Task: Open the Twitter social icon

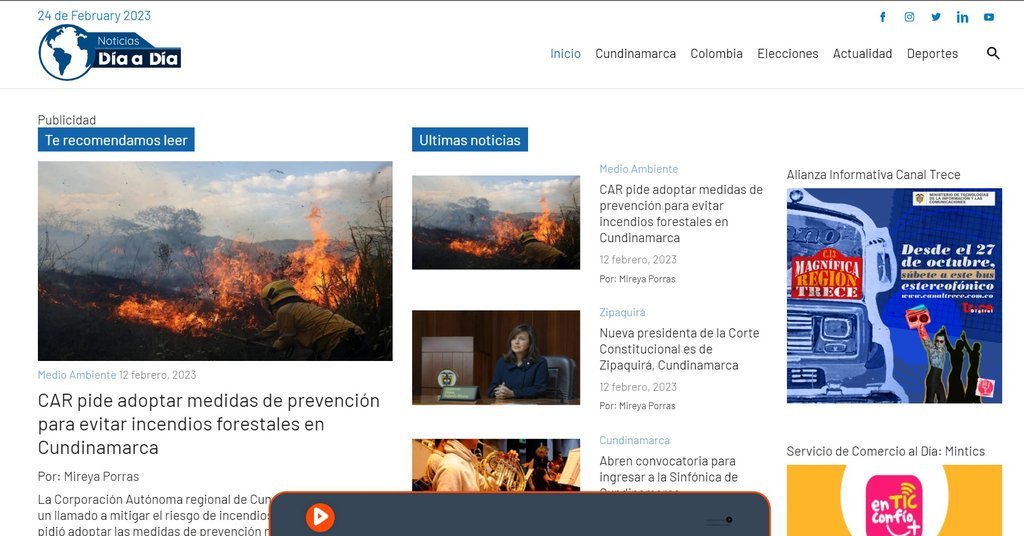Action: 936,17
